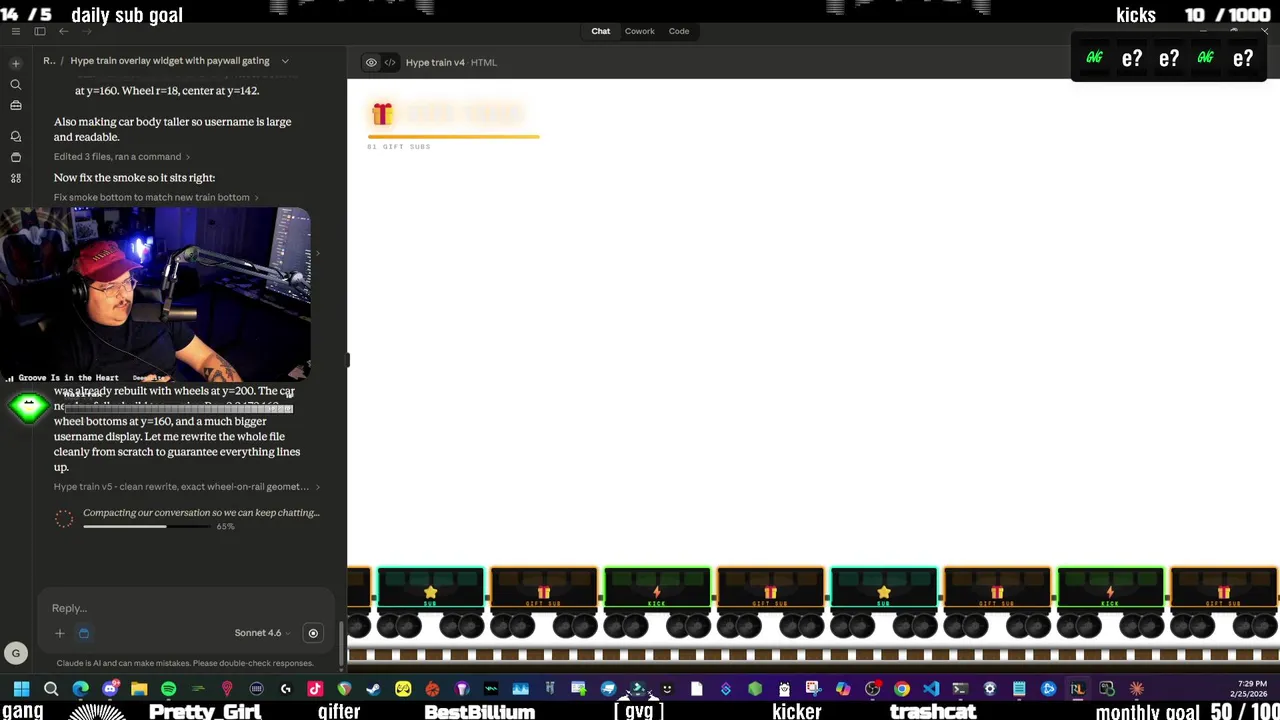Expand 'Edited 3 files, ran a command'

coord(121,157)
